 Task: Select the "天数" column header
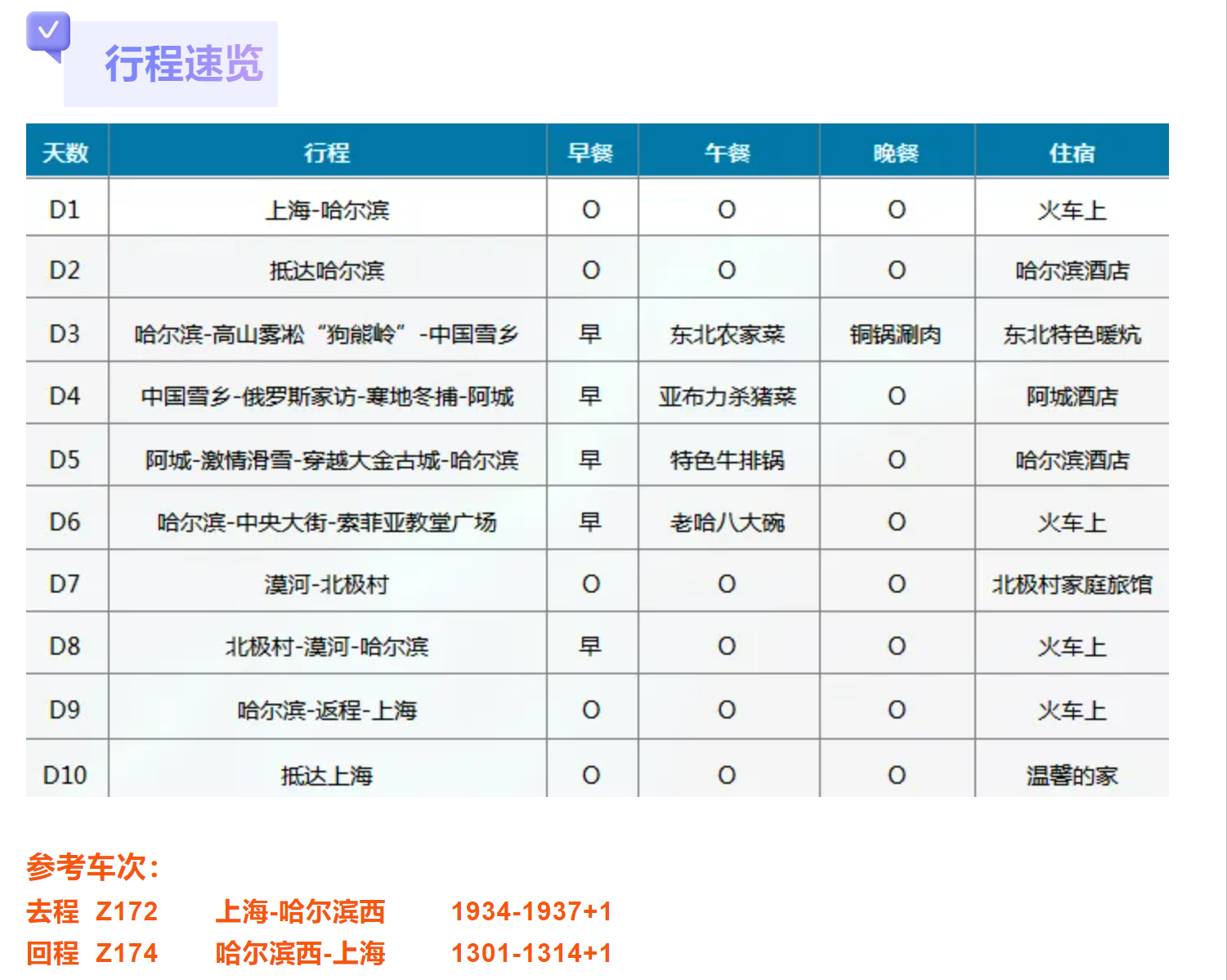click(65, 152)
